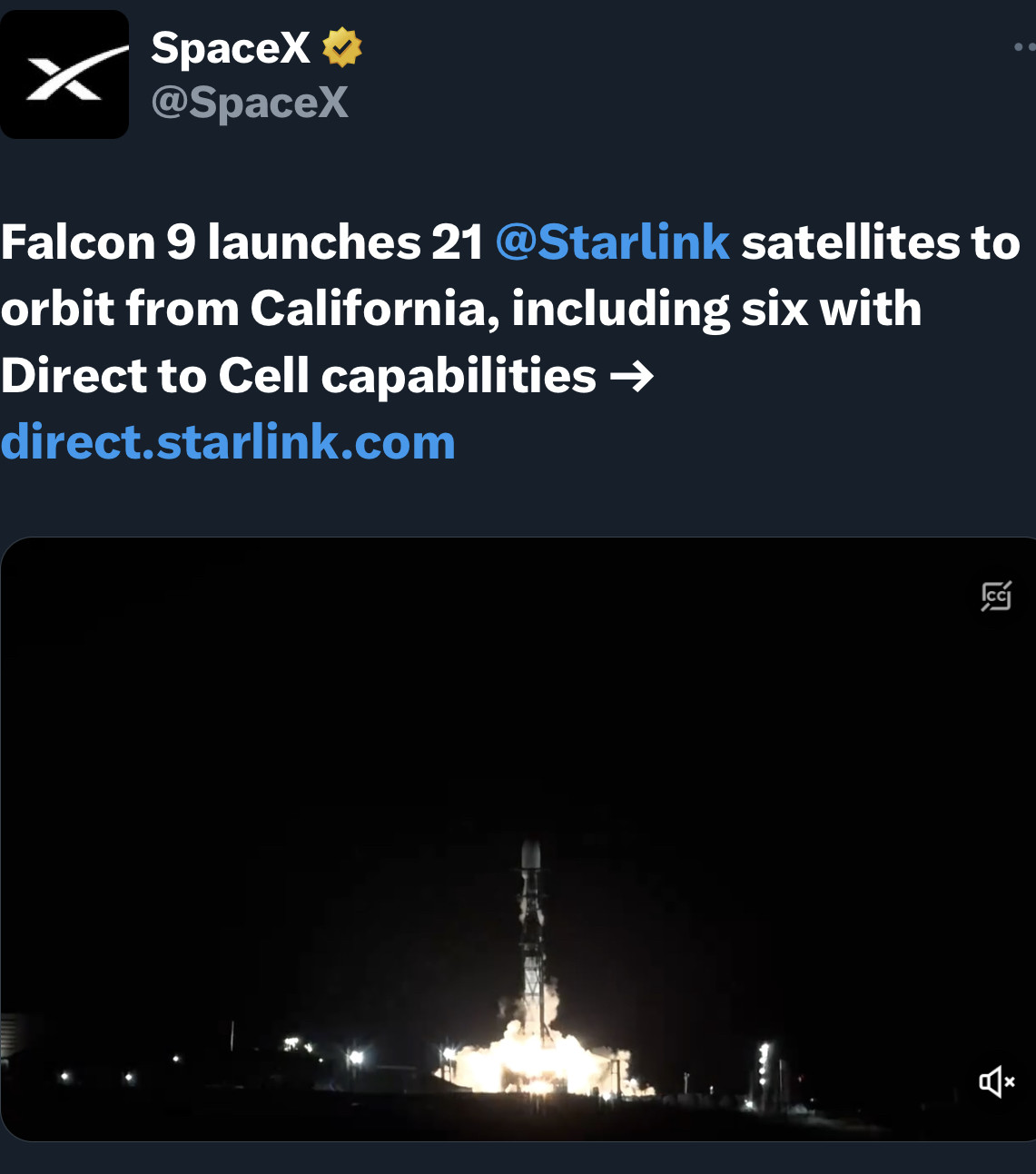
Task: Click the gold verified badge
Action: point(341,47)
